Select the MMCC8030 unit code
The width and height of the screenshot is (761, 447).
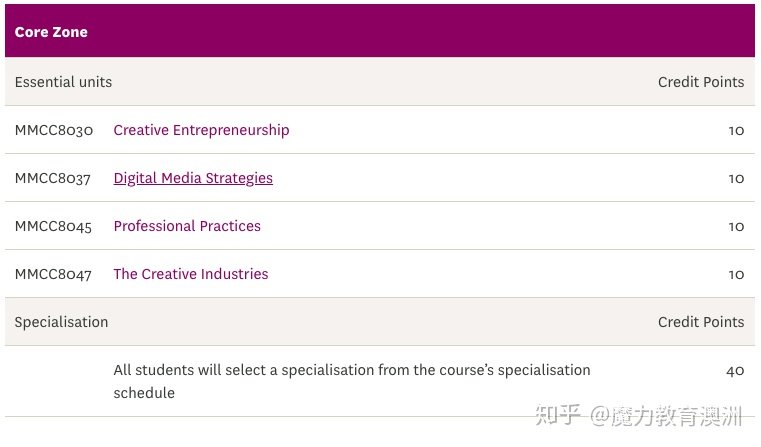pos(54,130)
